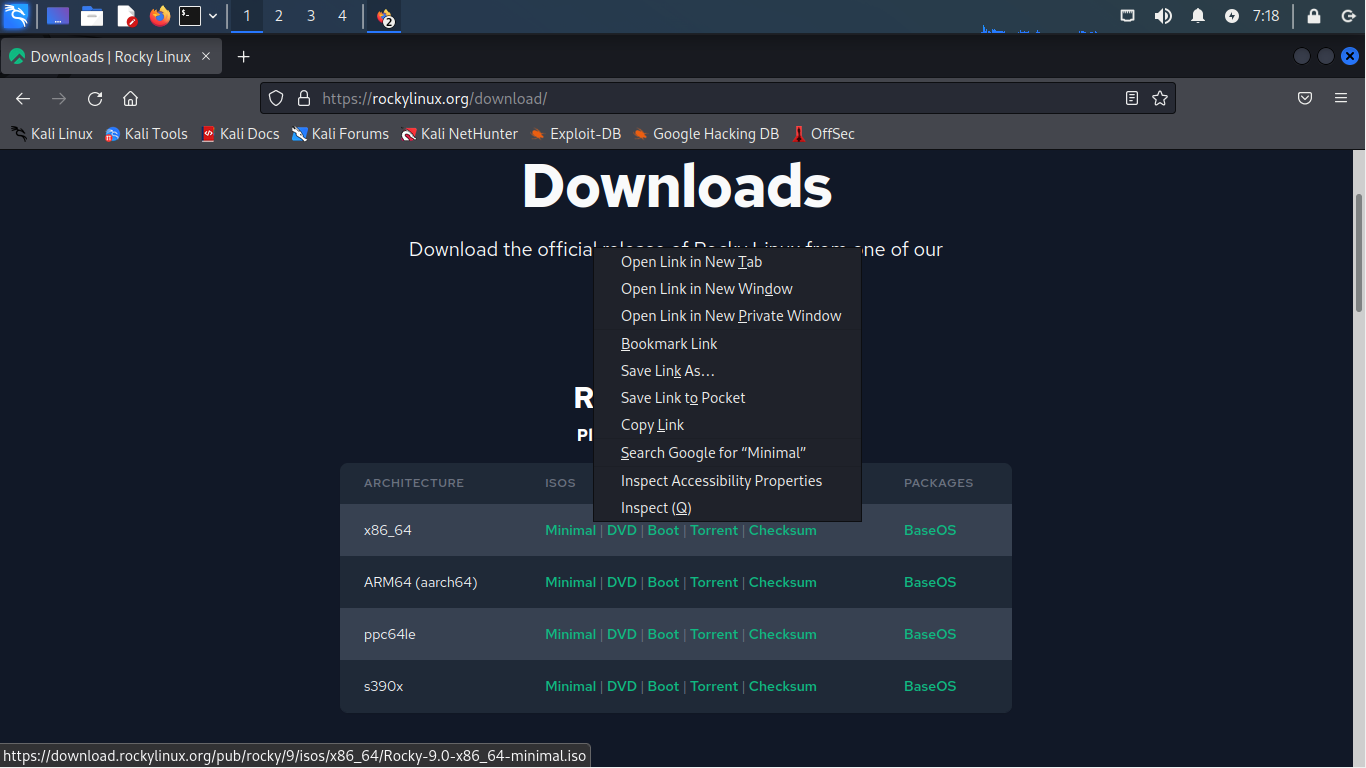Open the BaseOS packages link for s390x
Image resolution: width=1366 pixels, height=768 pixels.
click(x=930, y=686)
